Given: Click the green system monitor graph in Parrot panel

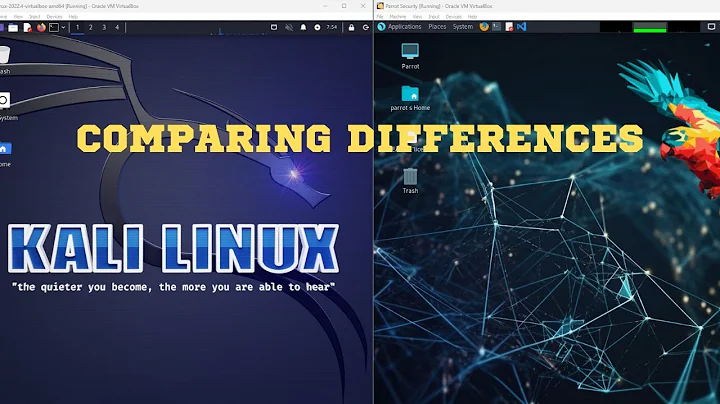Looking at the screenshot, I should pos(650,27).
